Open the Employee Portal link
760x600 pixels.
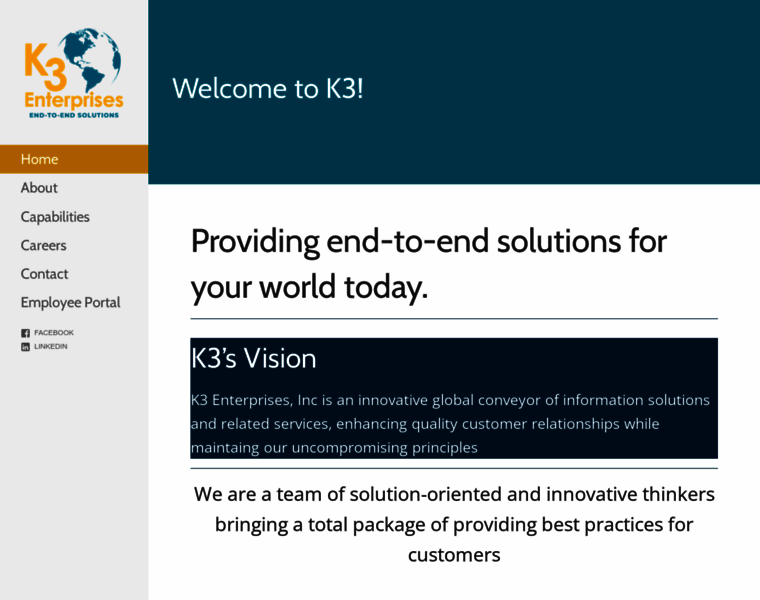(x=70, y=302)
